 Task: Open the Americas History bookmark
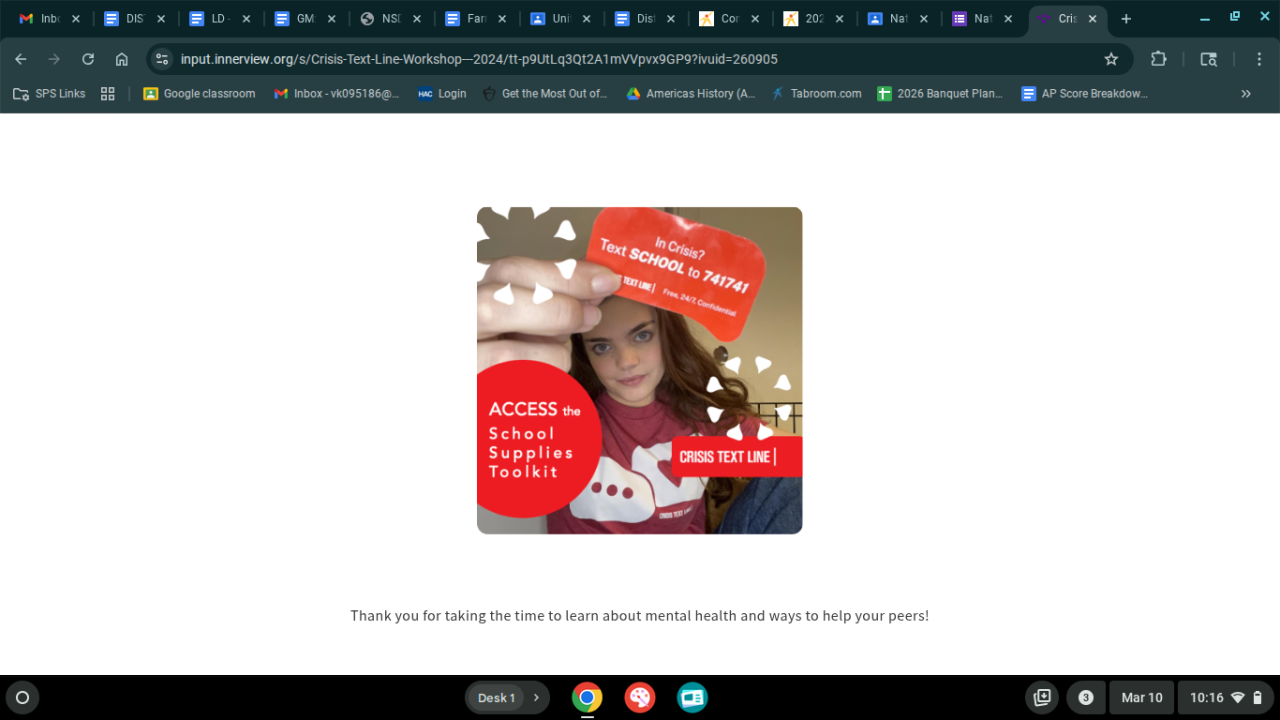pyautogui.click(x=691, y=94)
